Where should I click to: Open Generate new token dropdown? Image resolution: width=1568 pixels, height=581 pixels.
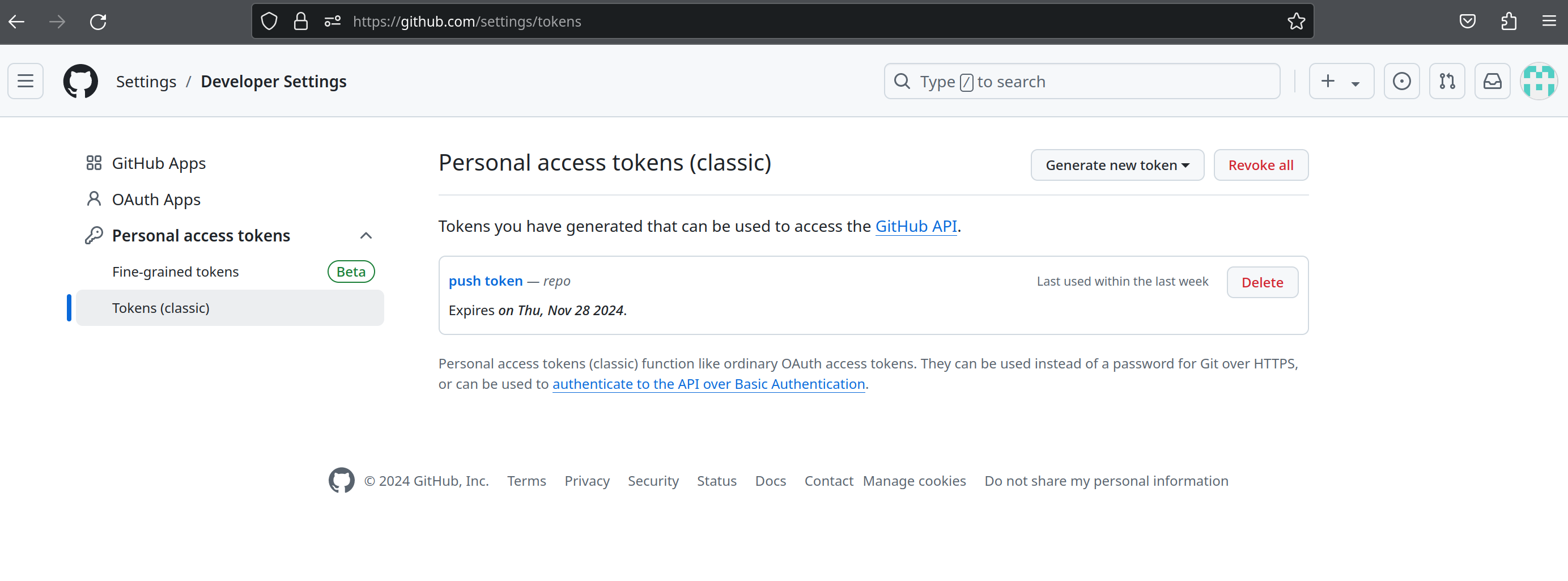pos(1117,165)
